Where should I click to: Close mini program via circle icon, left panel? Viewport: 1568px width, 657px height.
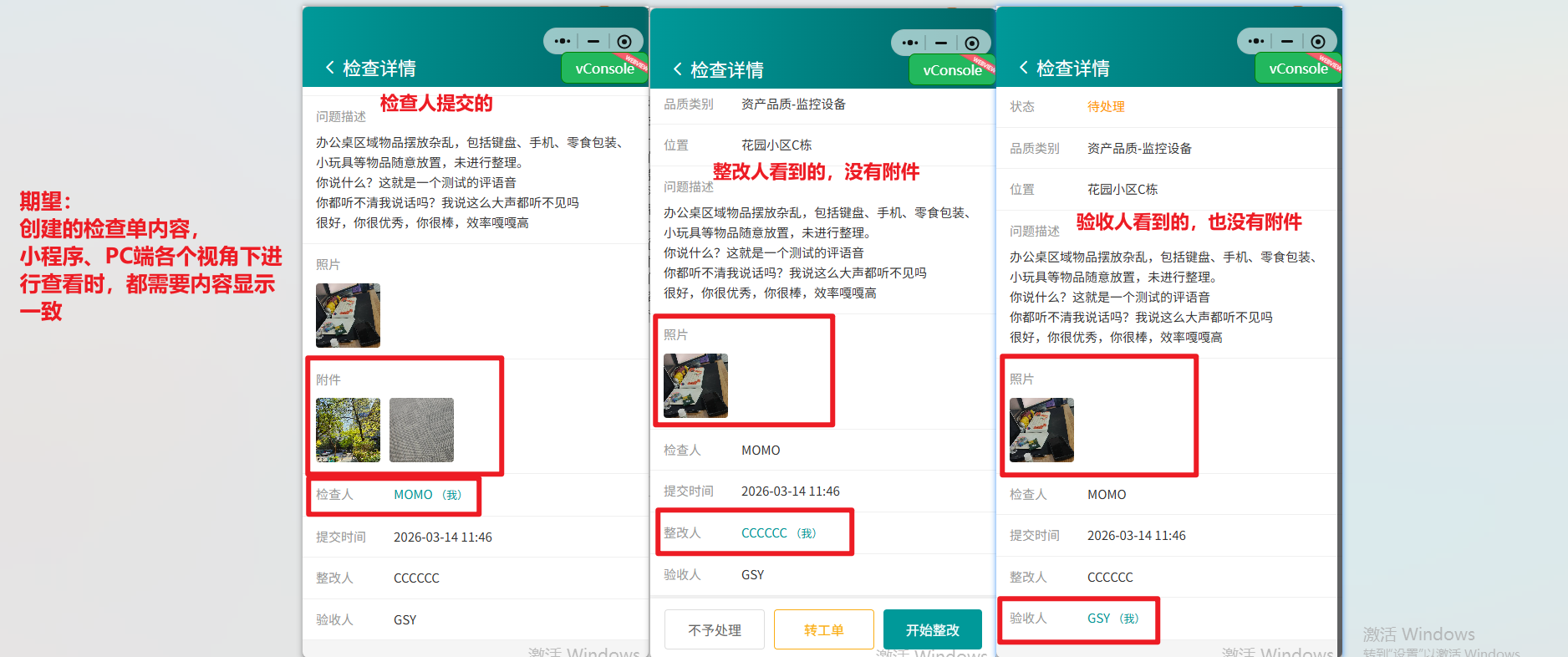pos(624,42)
